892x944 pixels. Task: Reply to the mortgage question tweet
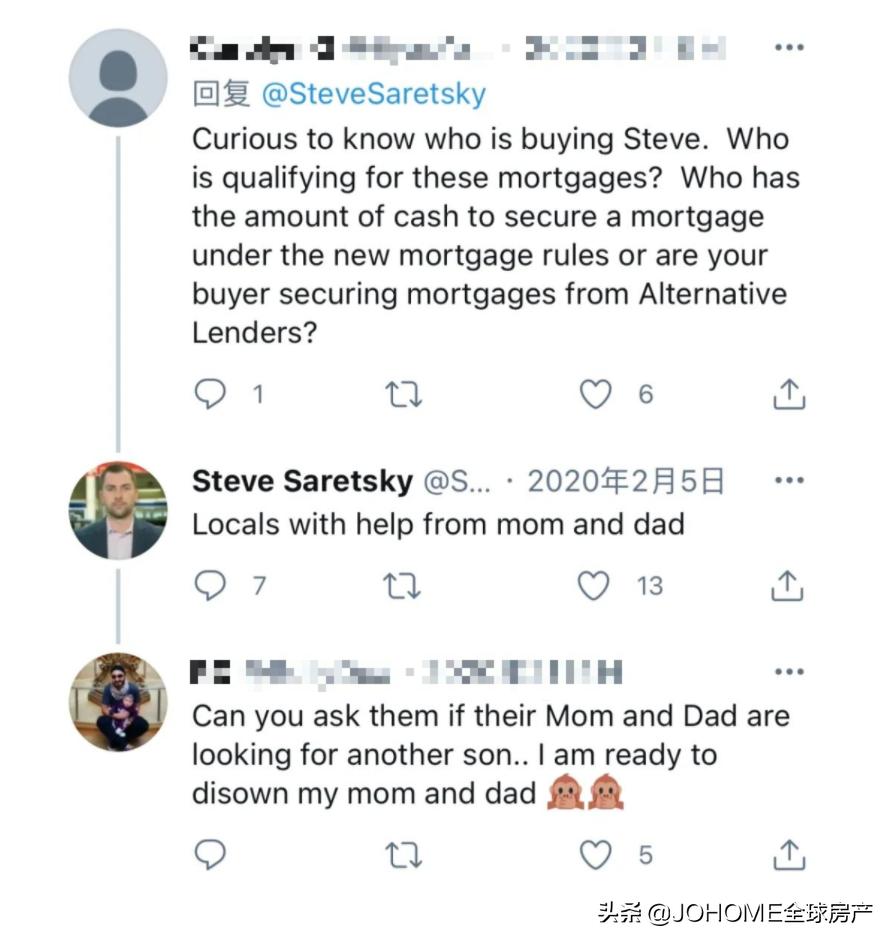pos(210,395)
